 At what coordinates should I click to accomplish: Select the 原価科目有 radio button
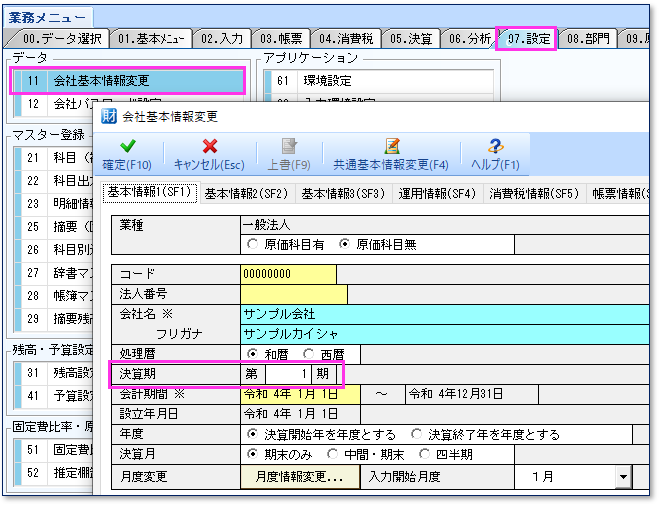click(252, 243)
